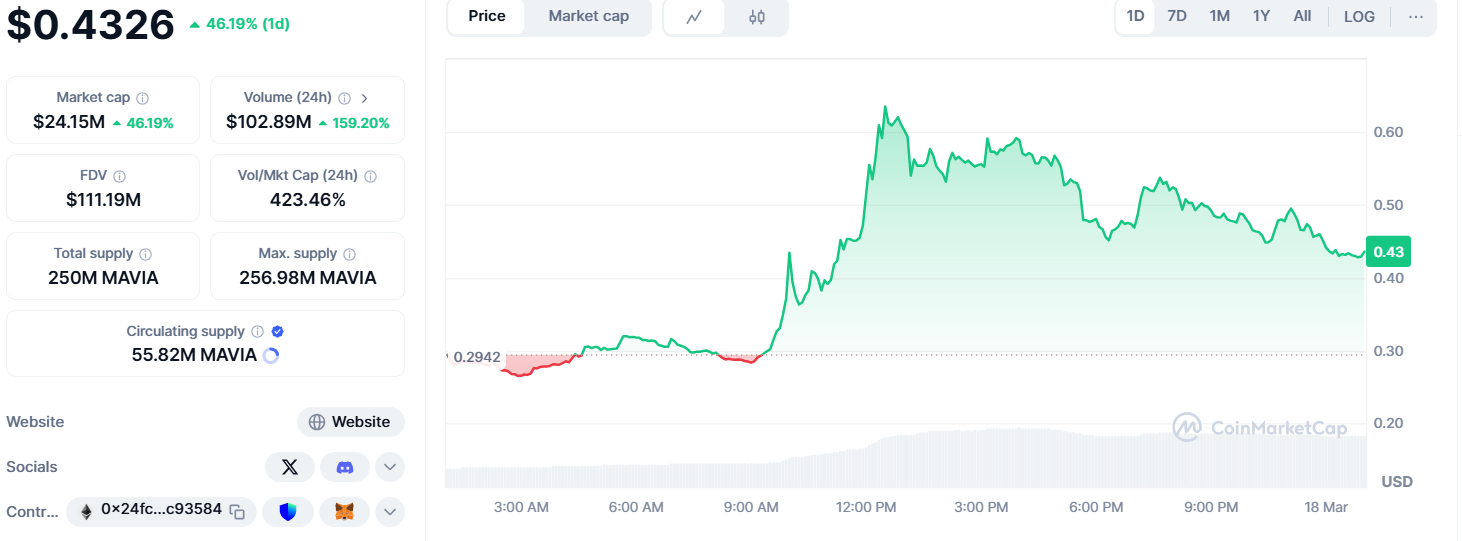1462x541 pixels.
Task: Open the chart more options ellipsis
Action: point(1415,17)
